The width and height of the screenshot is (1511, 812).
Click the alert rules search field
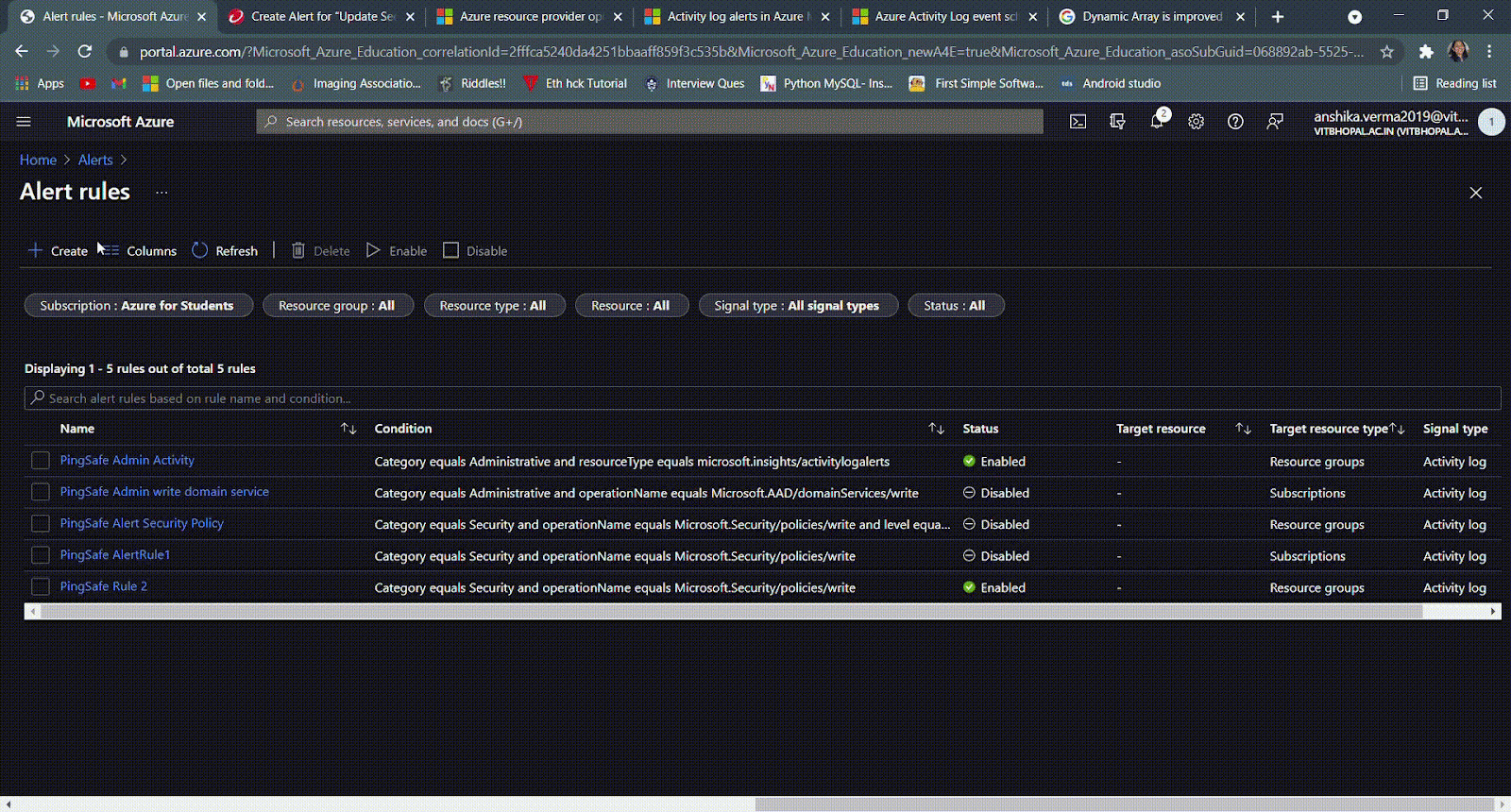click(x=755, y=398)
